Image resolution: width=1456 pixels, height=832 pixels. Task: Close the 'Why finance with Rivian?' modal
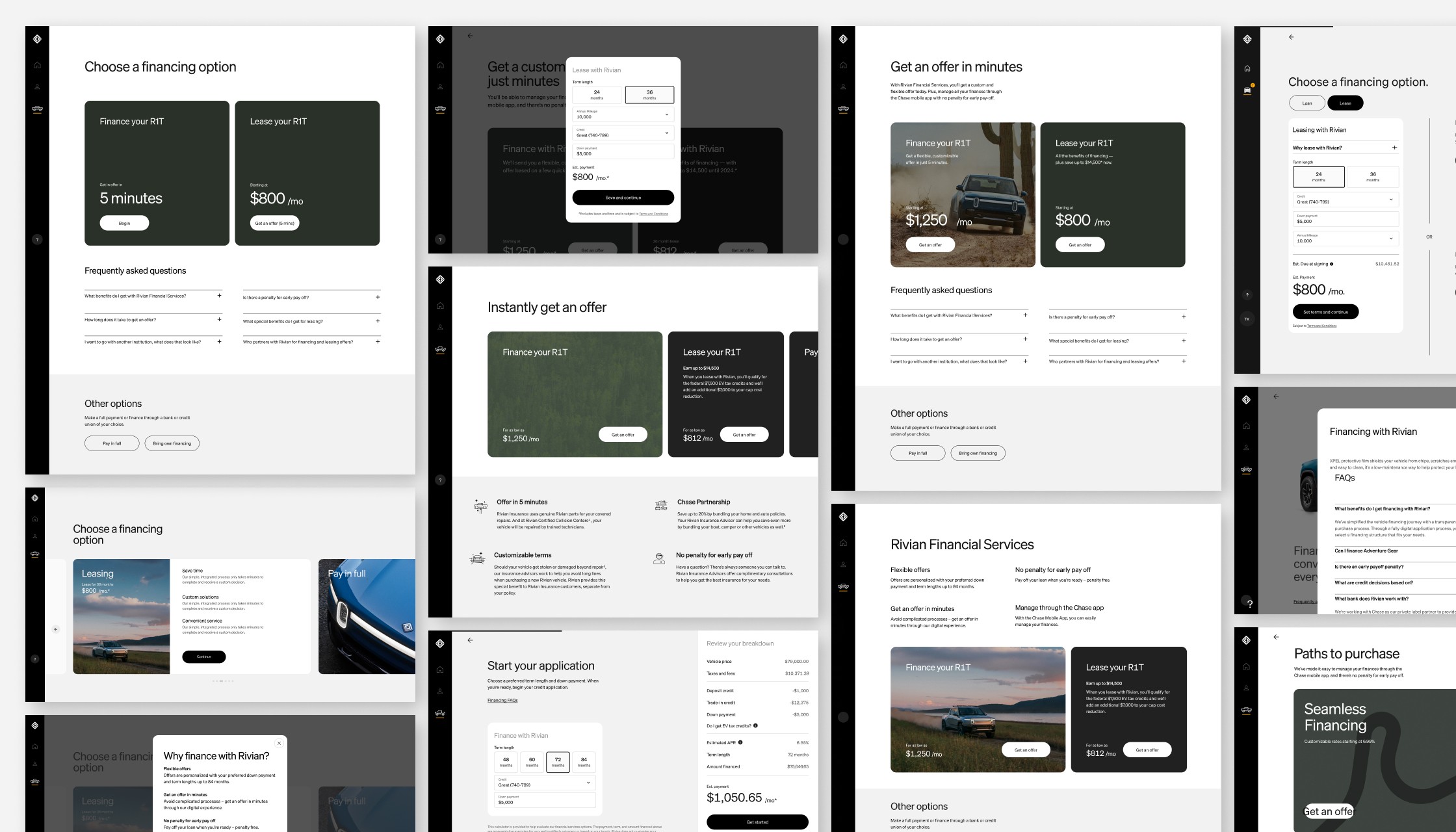279,743
